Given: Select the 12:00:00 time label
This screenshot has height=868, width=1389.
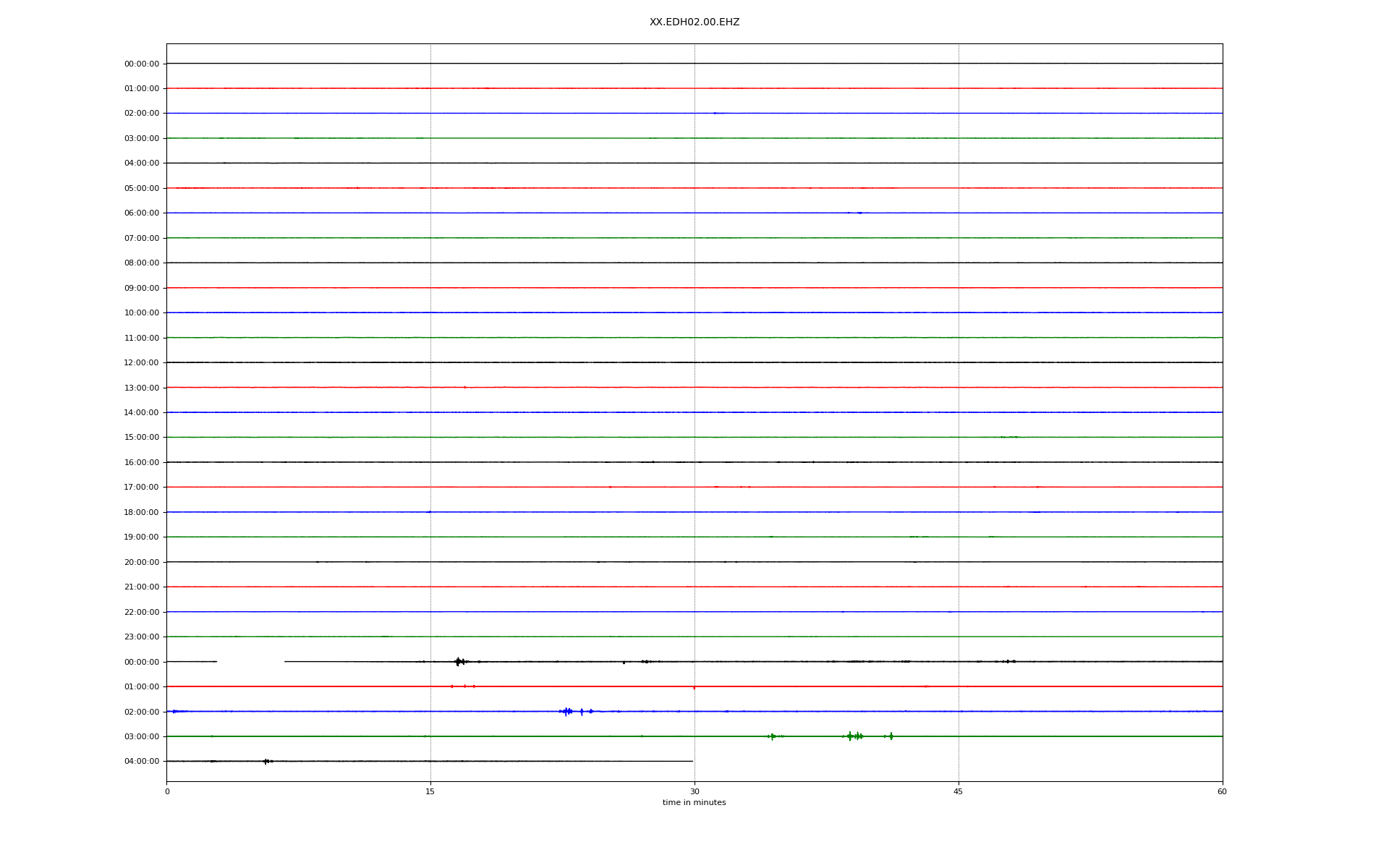Looking at the screenshot, I should tap(142, 363).
